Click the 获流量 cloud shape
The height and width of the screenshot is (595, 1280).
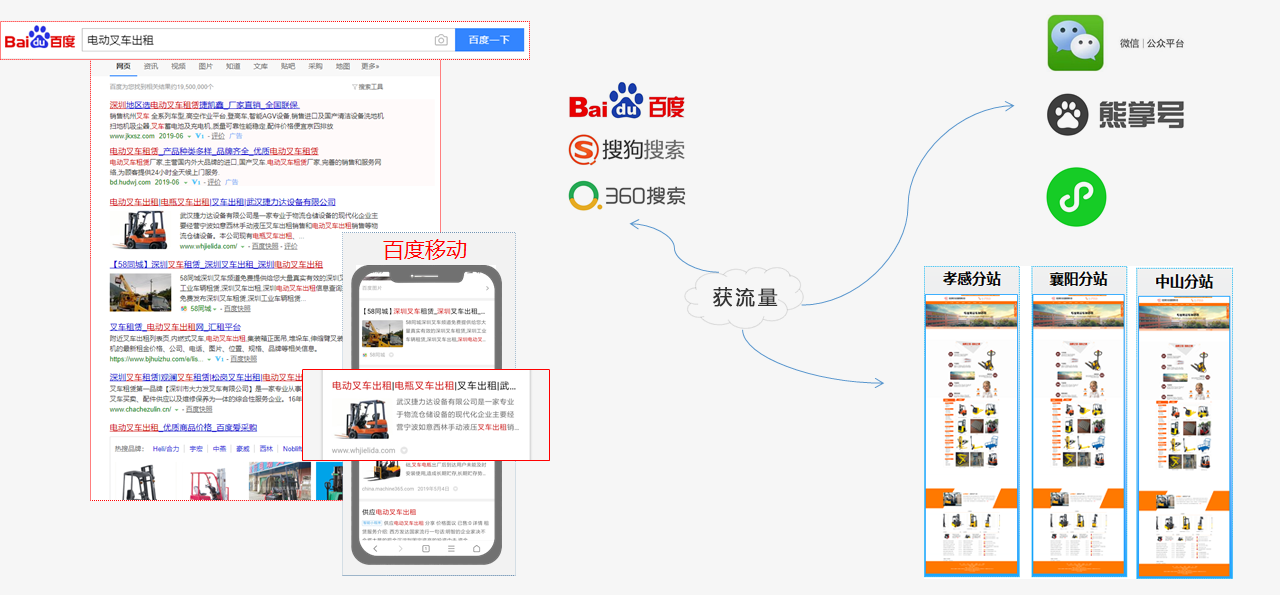click(745, 298)
